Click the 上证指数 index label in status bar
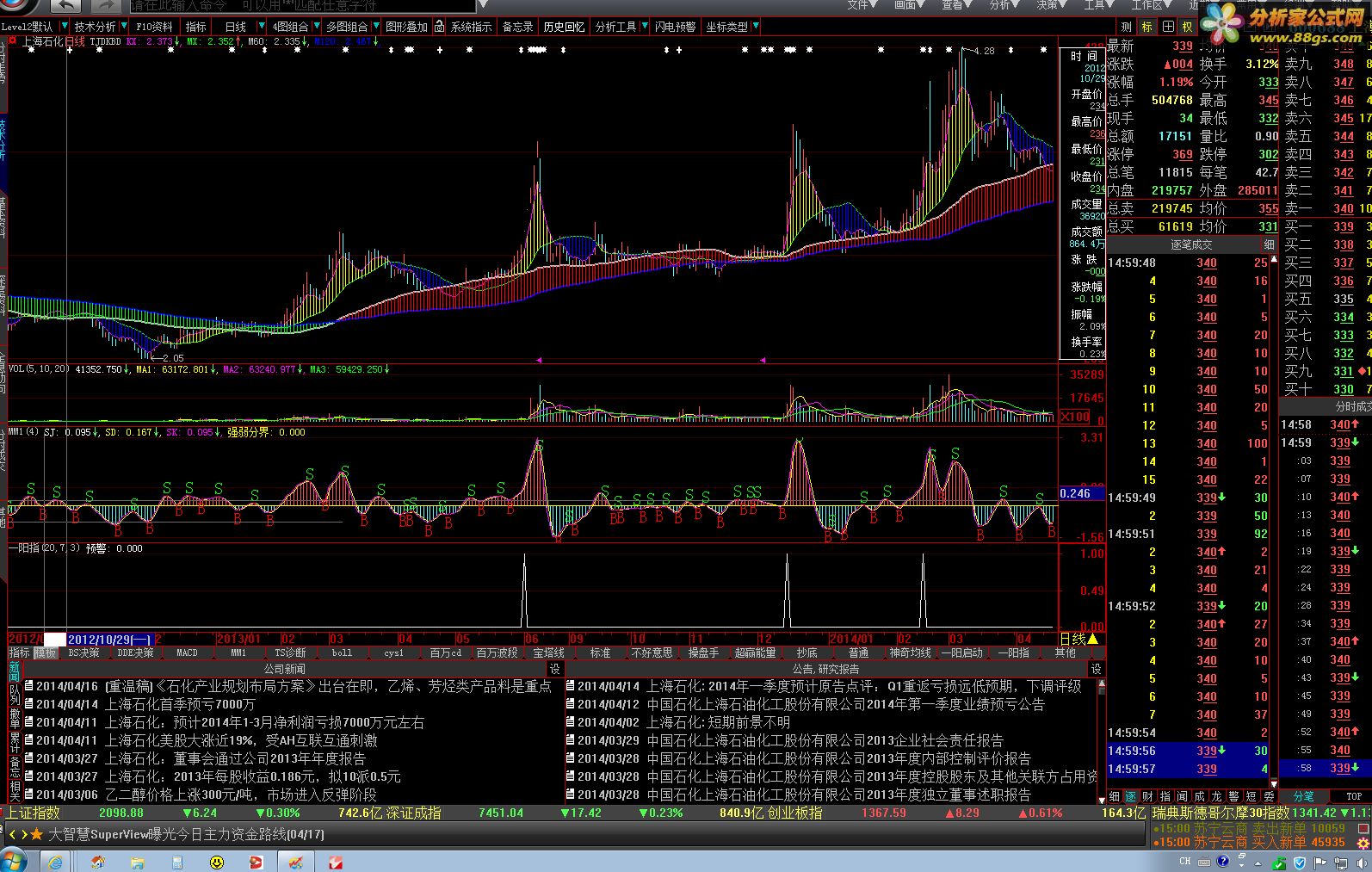 34,813
